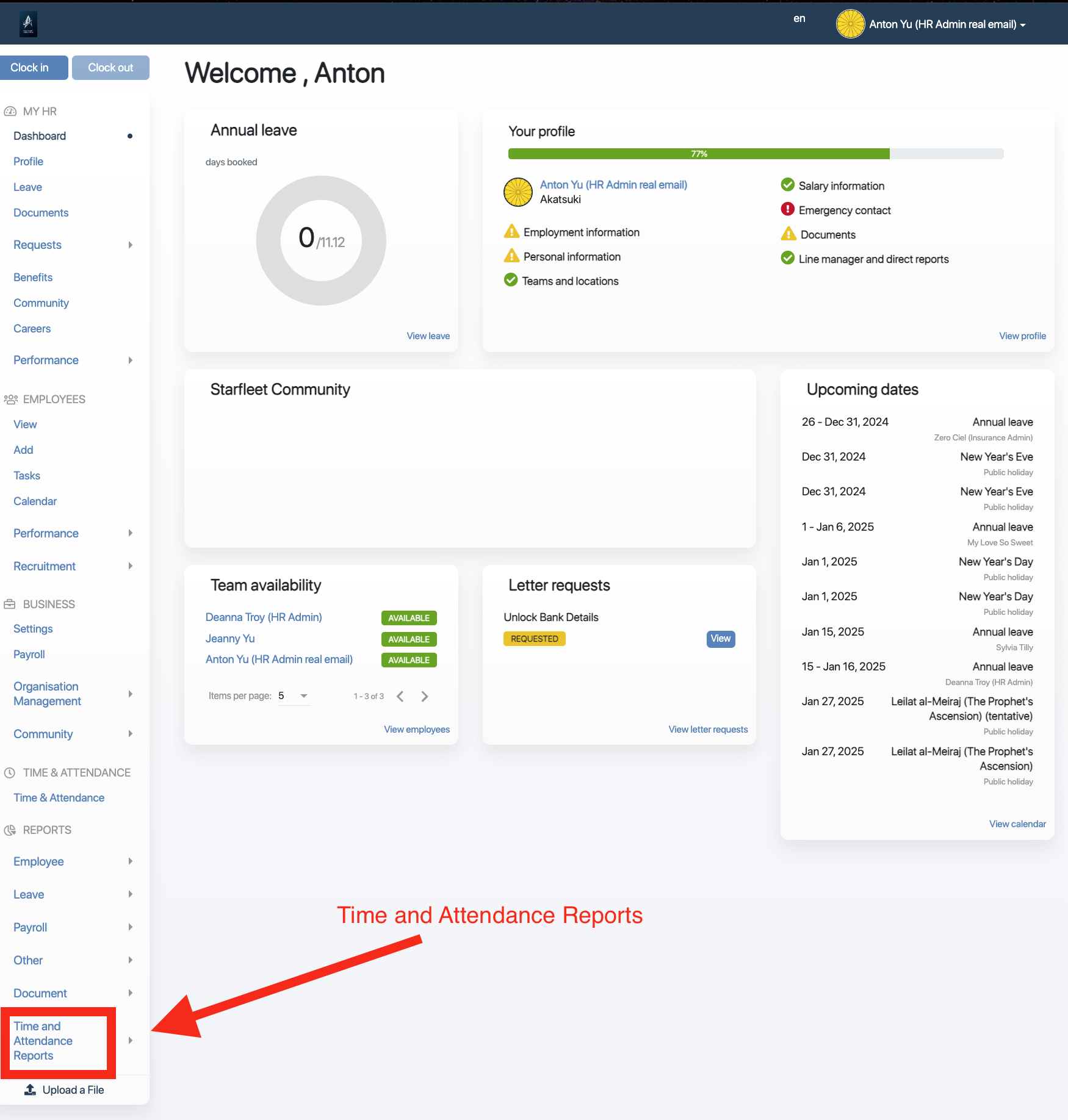Click the Upload a File icon
Image resolution: width=1068 pixels, height=1120 pixels.
click(x=30, y=1089)
